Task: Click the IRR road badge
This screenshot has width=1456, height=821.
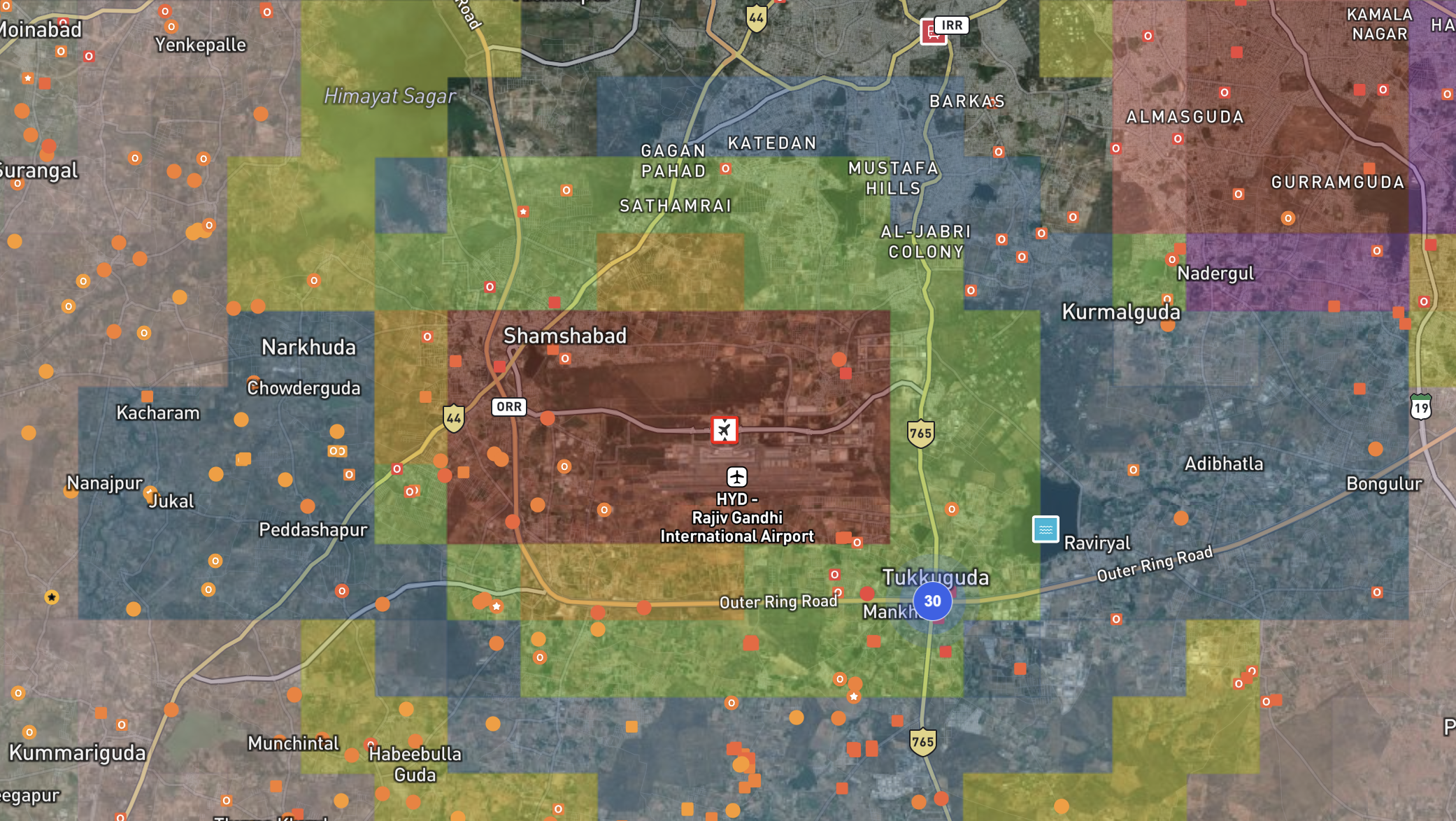Action: [x=952, y=25]
